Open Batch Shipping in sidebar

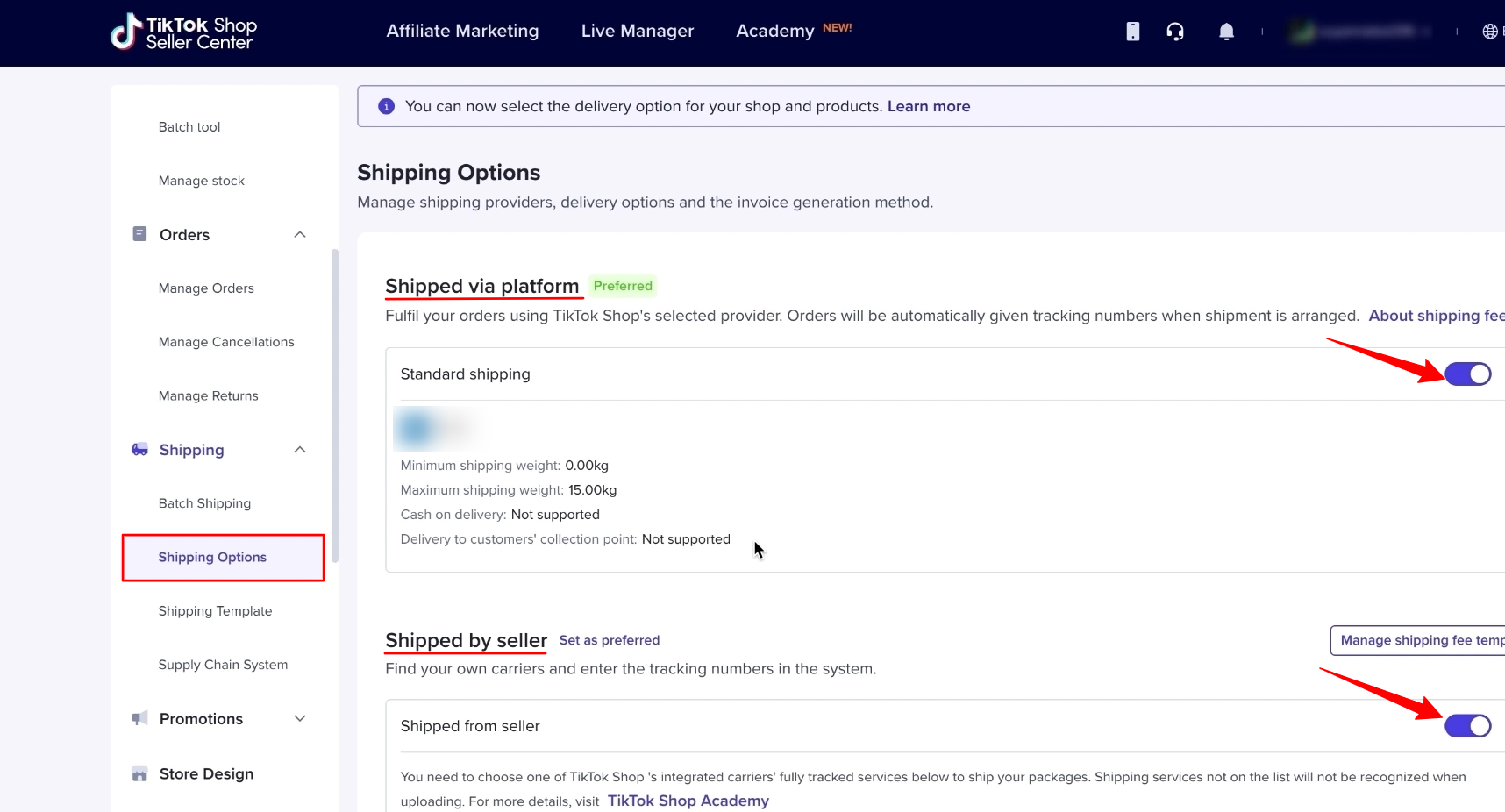(x=204, y=503)
